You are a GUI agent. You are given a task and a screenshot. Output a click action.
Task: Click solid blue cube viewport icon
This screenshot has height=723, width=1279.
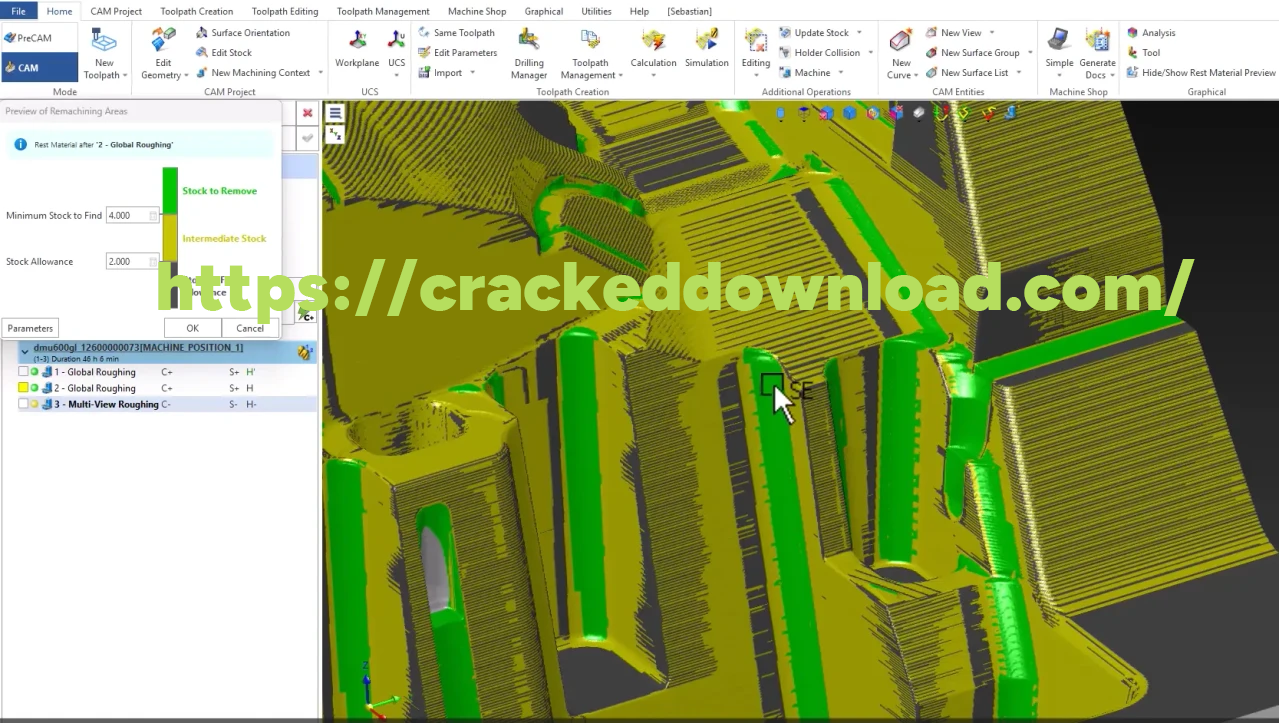pos(849,113)
